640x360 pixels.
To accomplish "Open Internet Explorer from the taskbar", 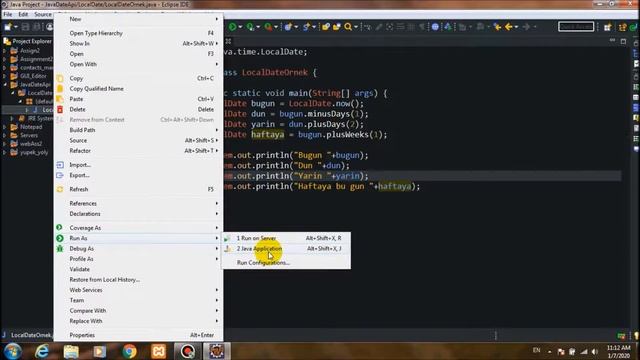I will [41, 351].
